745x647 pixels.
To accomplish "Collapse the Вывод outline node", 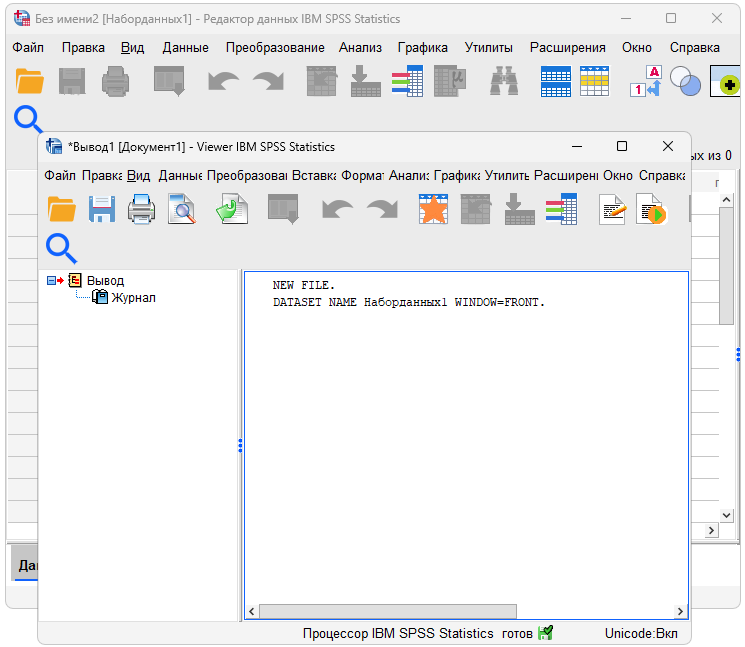I will tap(51, 281).
